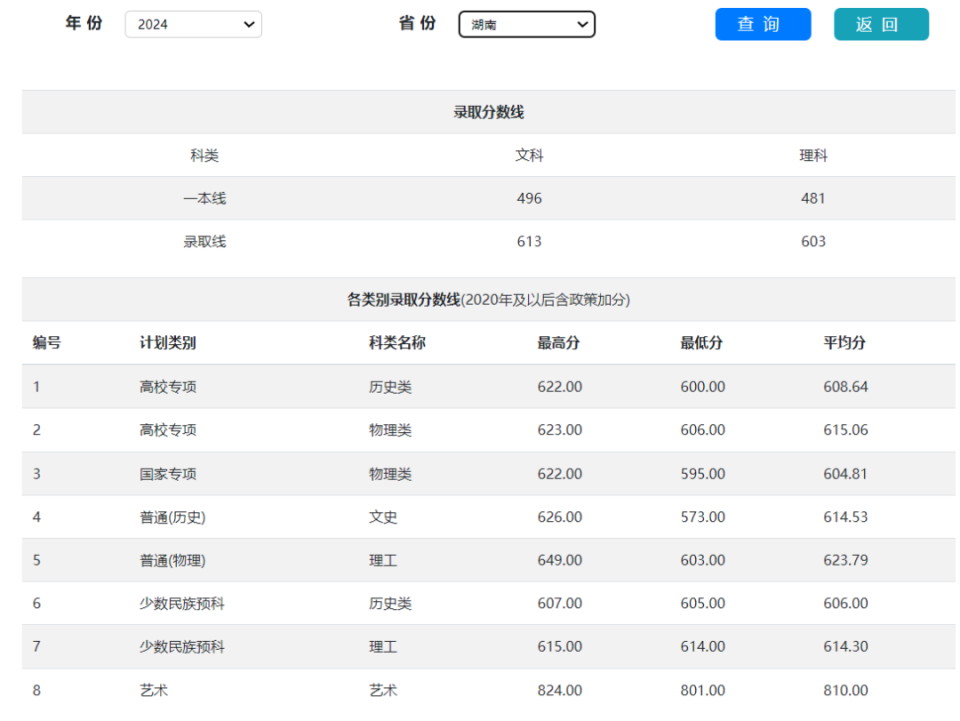
Task: Click the lowest score 573.00
Action: tap(703, 517)
